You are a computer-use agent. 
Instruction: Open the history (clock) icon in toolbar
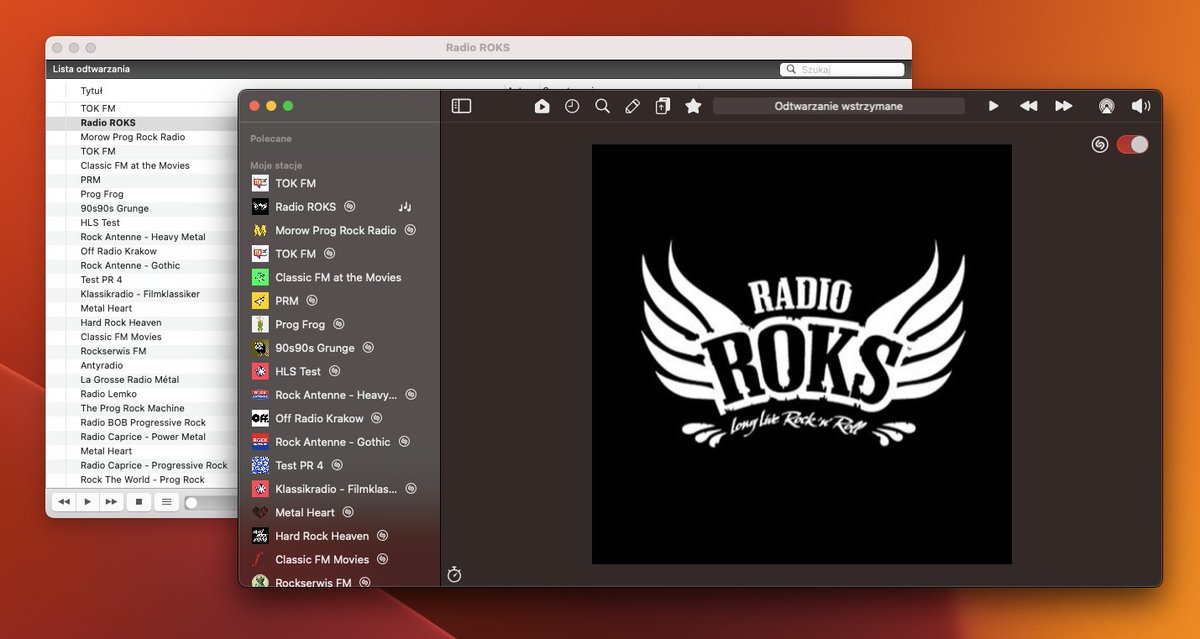[572, 106]
